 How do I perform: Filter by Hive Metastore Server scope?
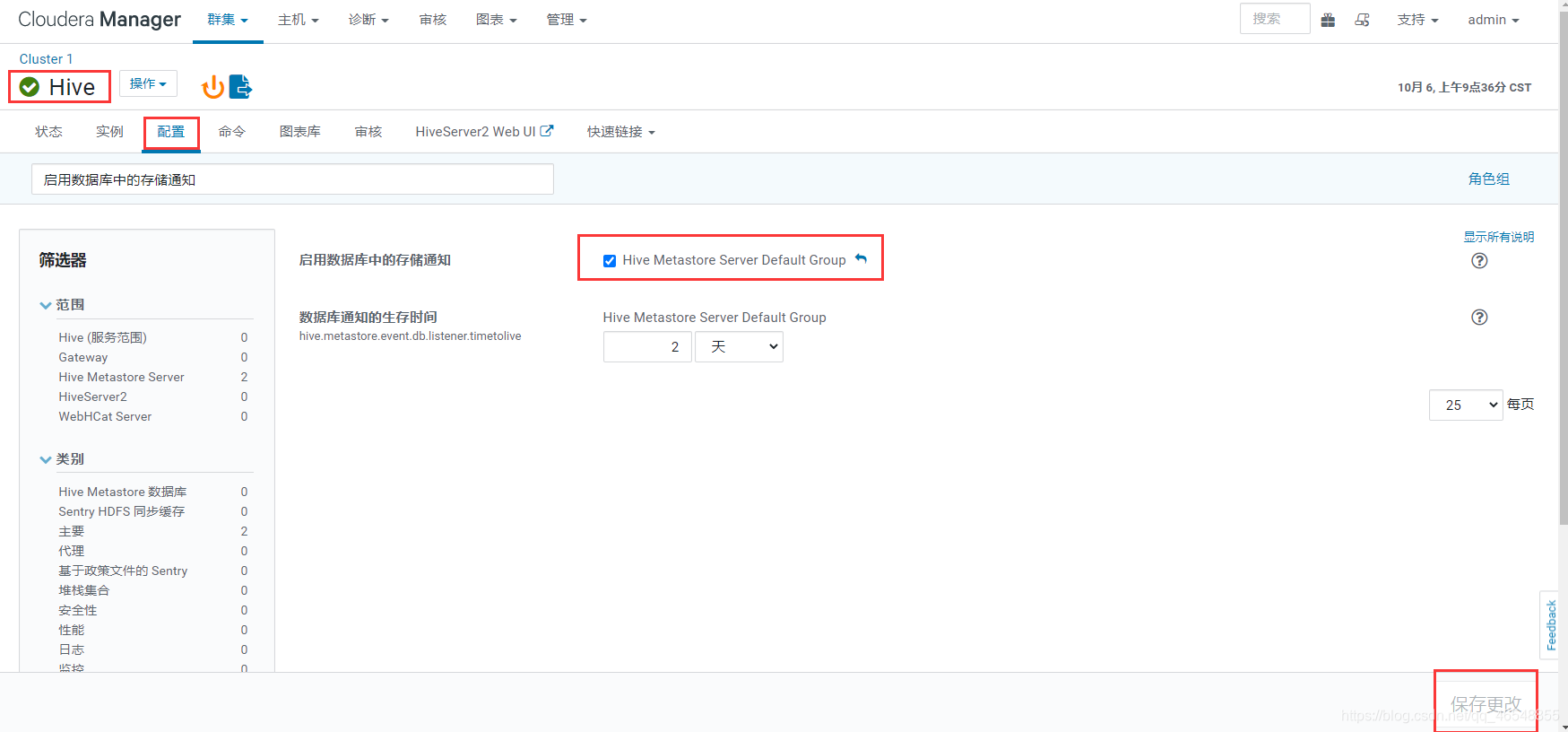(x=121, y=377)
